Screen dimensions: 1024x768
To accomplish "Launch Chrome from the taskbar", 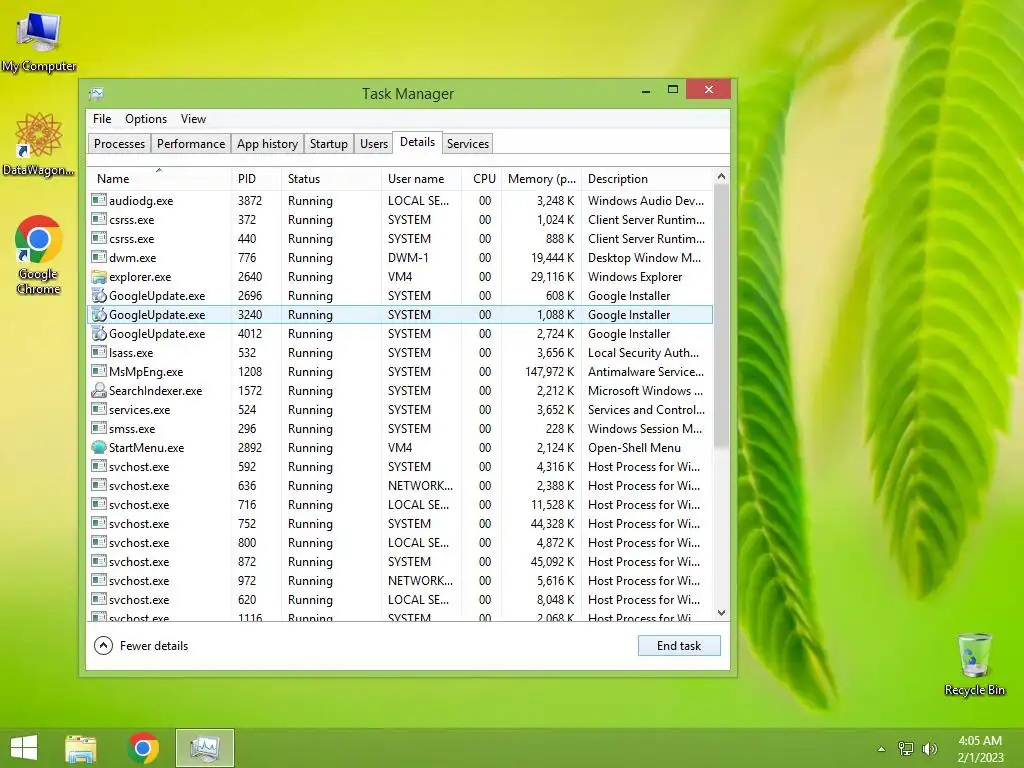I will pos(143,748).
